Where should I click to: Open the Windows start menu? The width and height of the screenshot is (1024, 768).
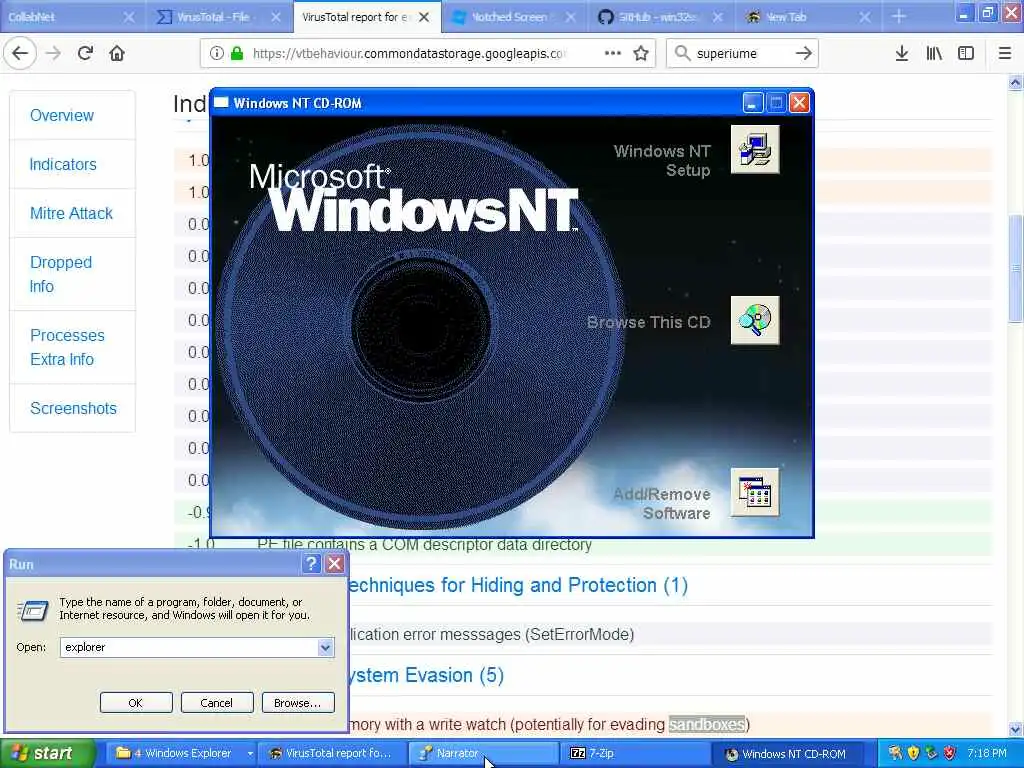(x=48, y=753)
